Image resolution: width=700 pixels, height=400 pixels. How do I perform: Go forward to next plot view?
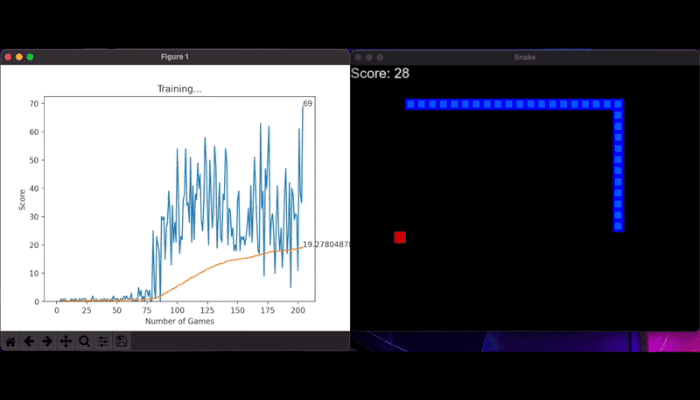pyautogui.click(x=47, y=341)
